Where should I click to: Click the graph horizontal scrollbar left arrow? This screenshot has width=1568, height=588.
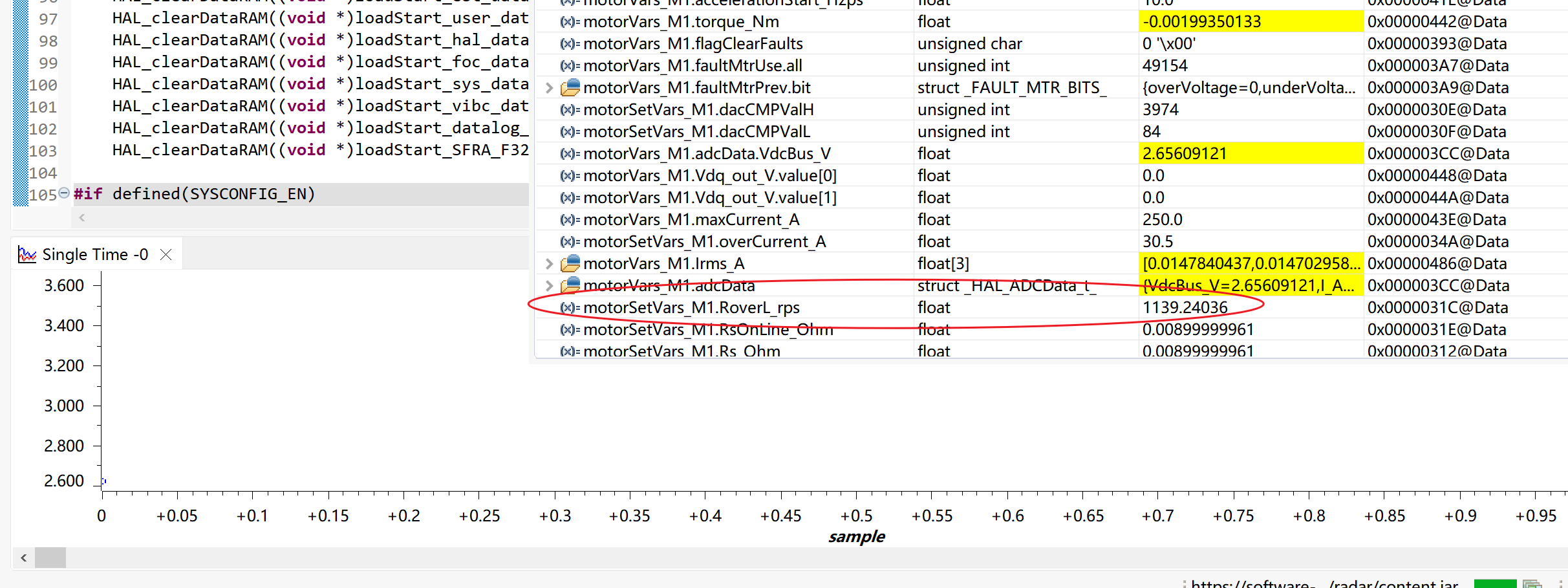point(24,558)
